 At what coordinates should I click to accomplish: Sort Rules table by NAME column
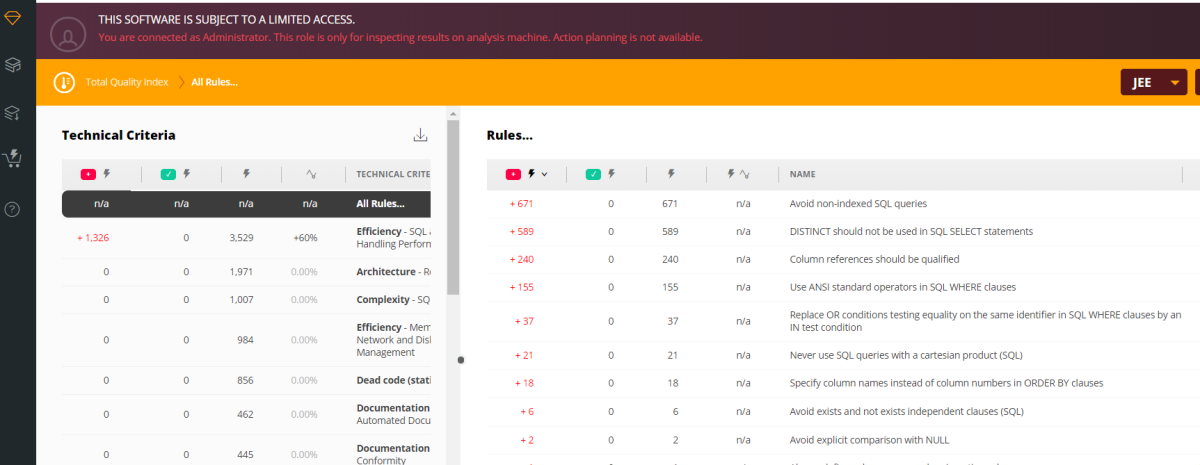(802, 174)
